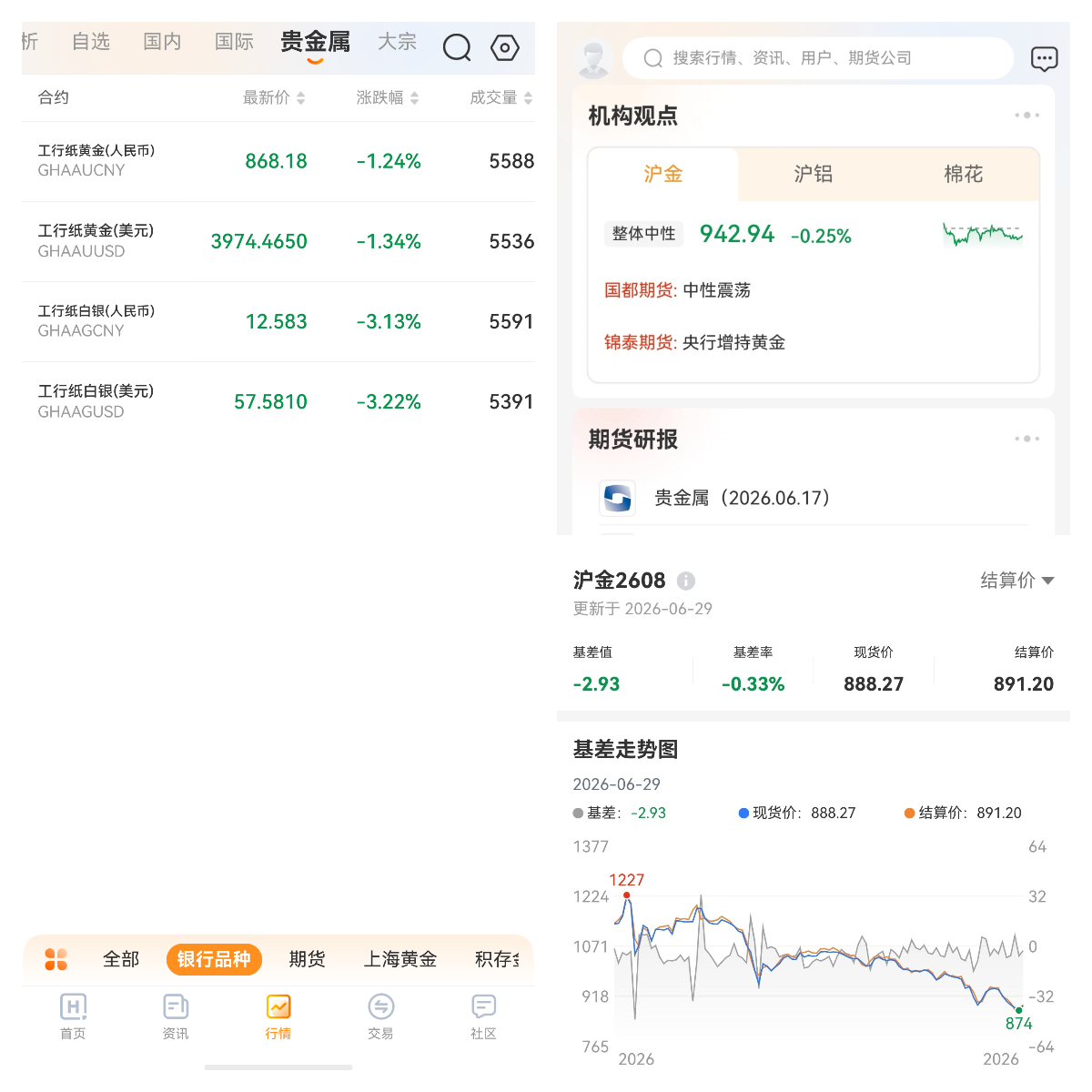Switch to the 国内 tab
The width and height of the screenshot is (1092, 1092).
tap(162, 42)
